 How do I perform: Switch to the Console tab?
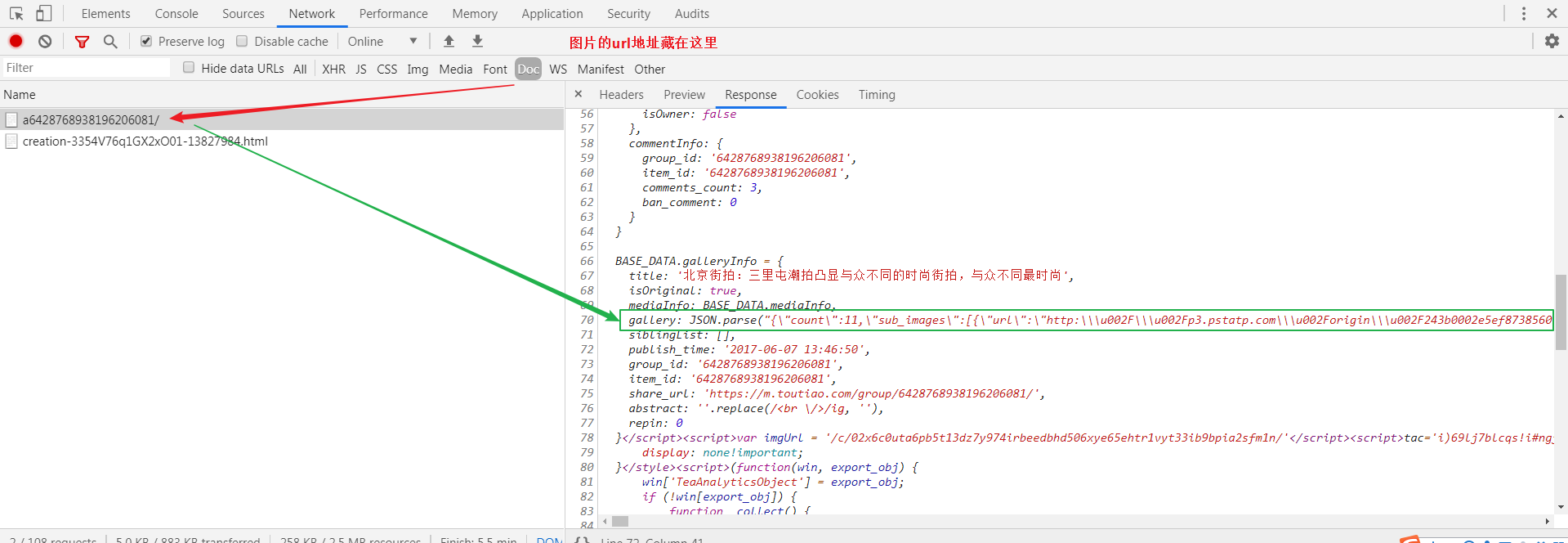click(176, 14)
